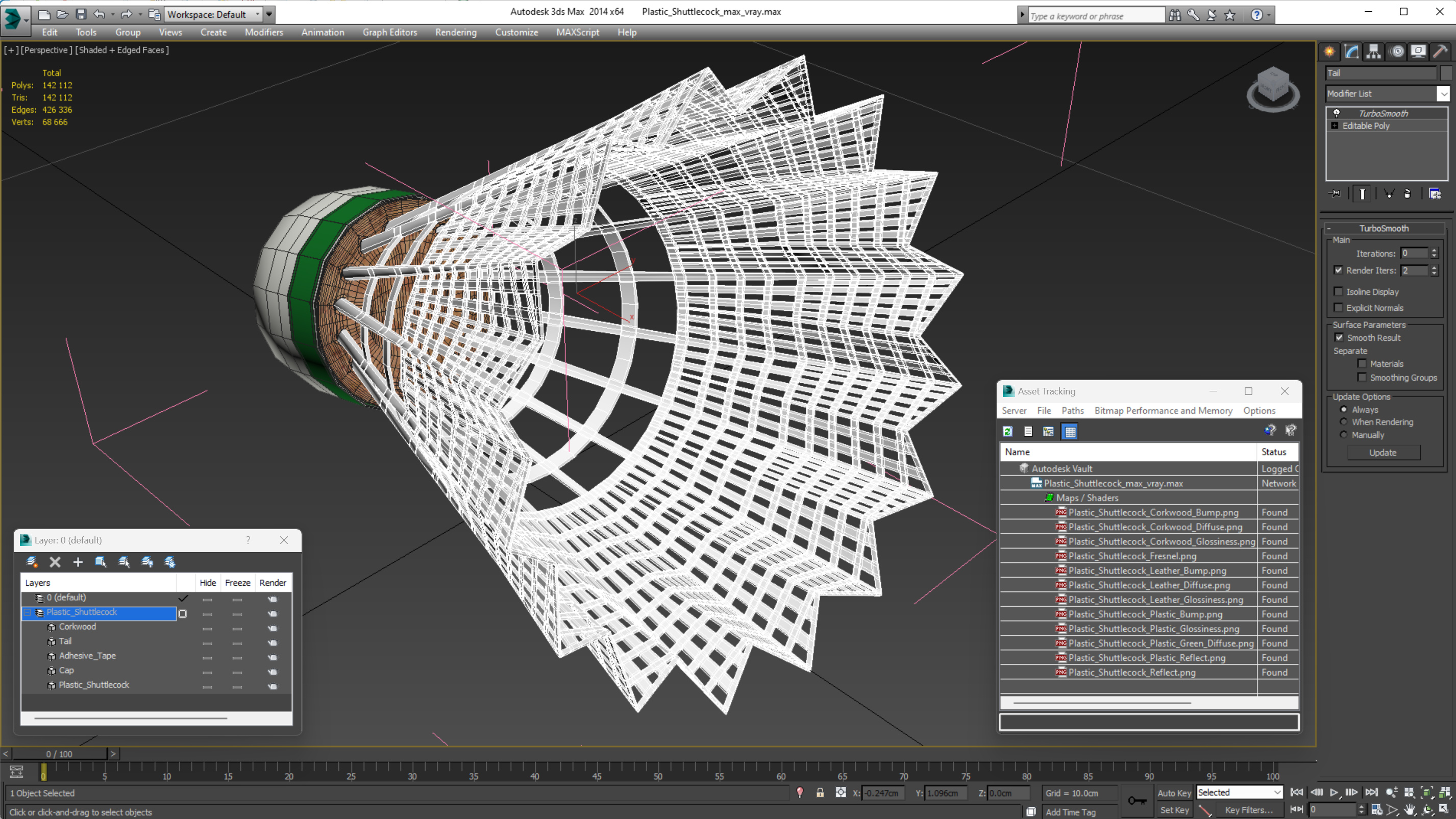Expand the Editable Poly stack entry
This screenshot has height=819, width=1456.
point(1335,126)
